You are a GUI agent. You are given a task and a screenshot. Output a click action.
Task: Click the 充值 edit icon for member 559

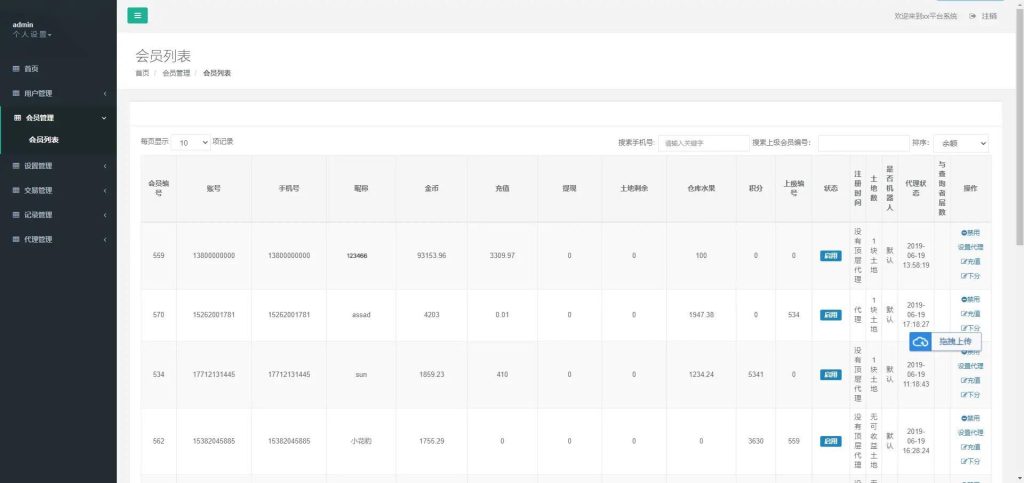[964, 261]
